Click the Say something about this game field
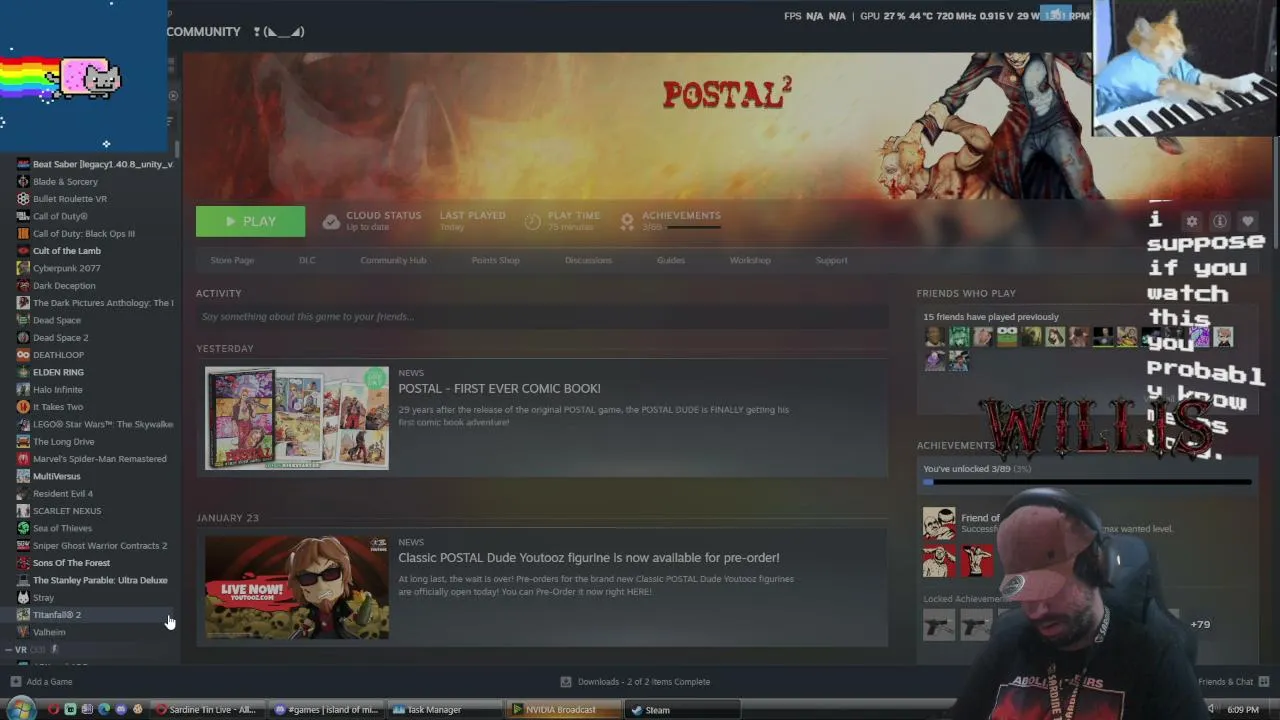 pos(542,317)
